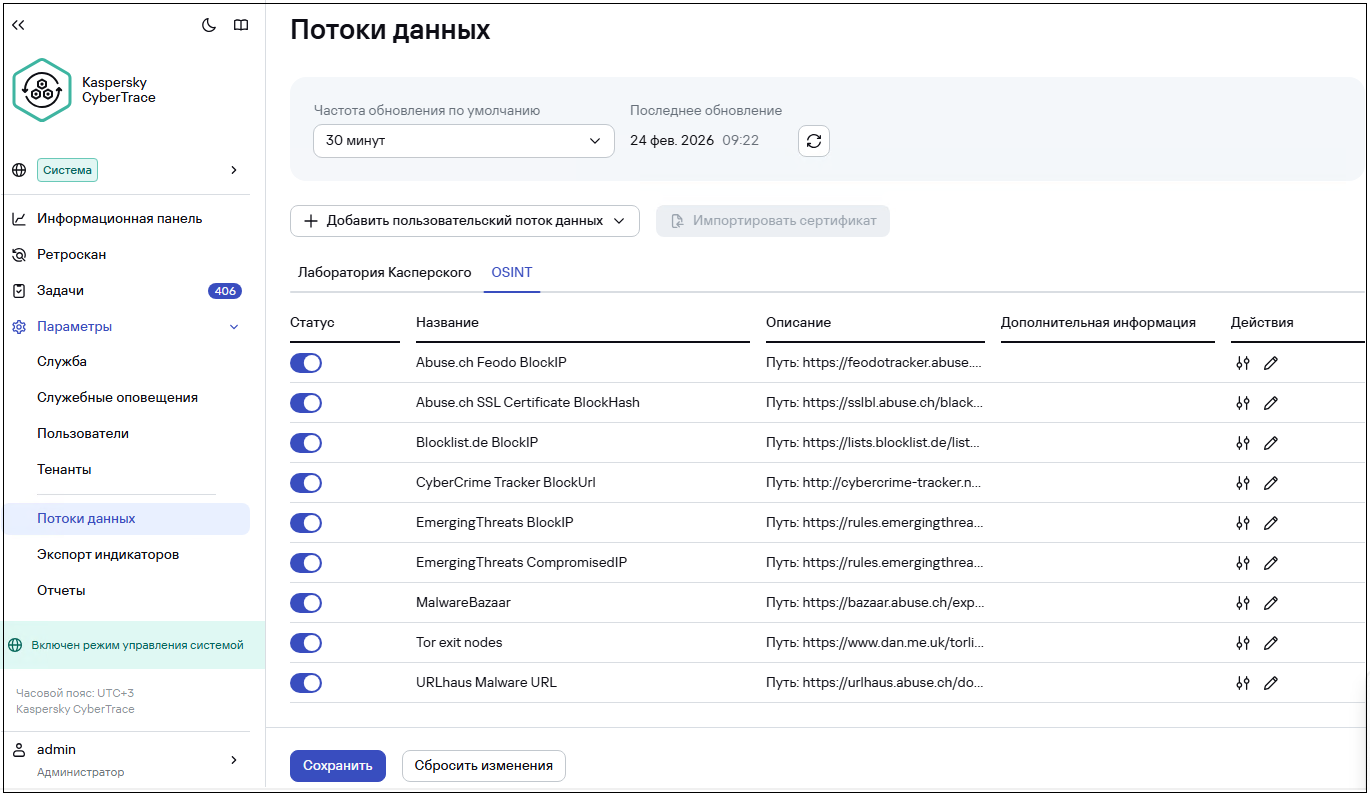Screen dimensions: 1370x795
Task: Open Добавить пользовательский поток данных dropdown
Action: tap(465, 221)
